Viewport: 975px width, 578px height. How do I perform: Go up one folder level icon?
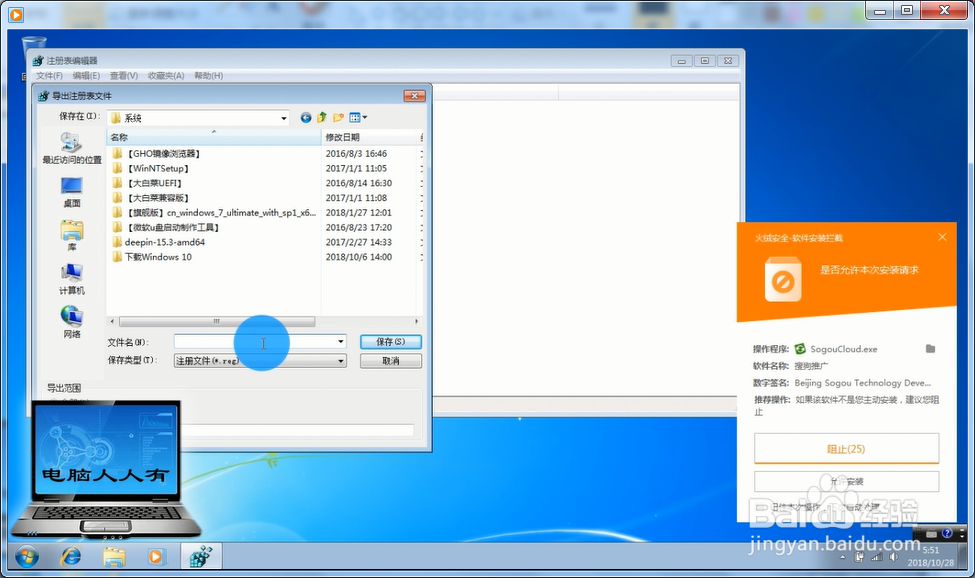point(321,117)
